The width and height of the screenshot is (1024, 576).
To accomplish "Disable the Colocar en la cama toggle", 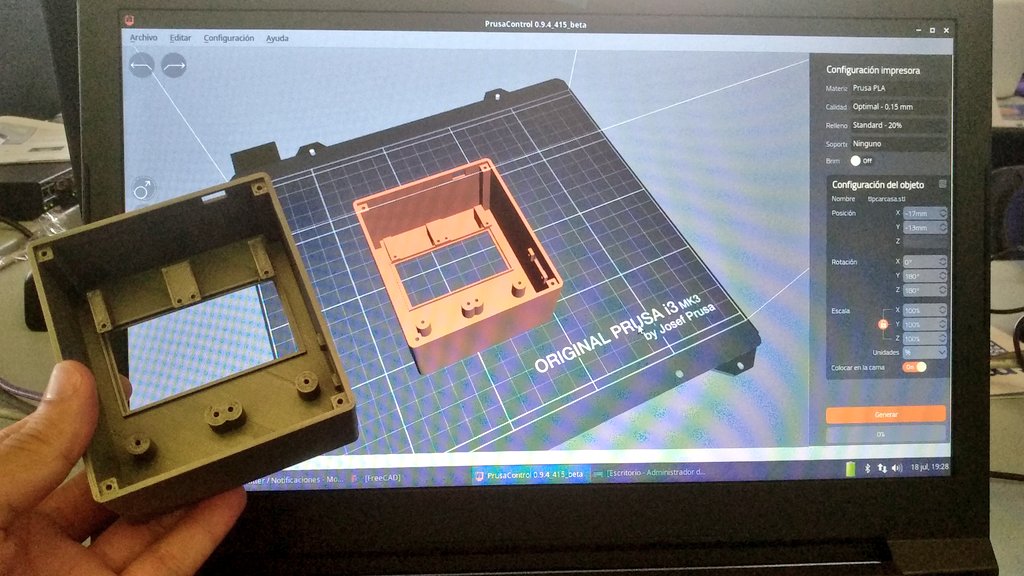I will 915,368.
